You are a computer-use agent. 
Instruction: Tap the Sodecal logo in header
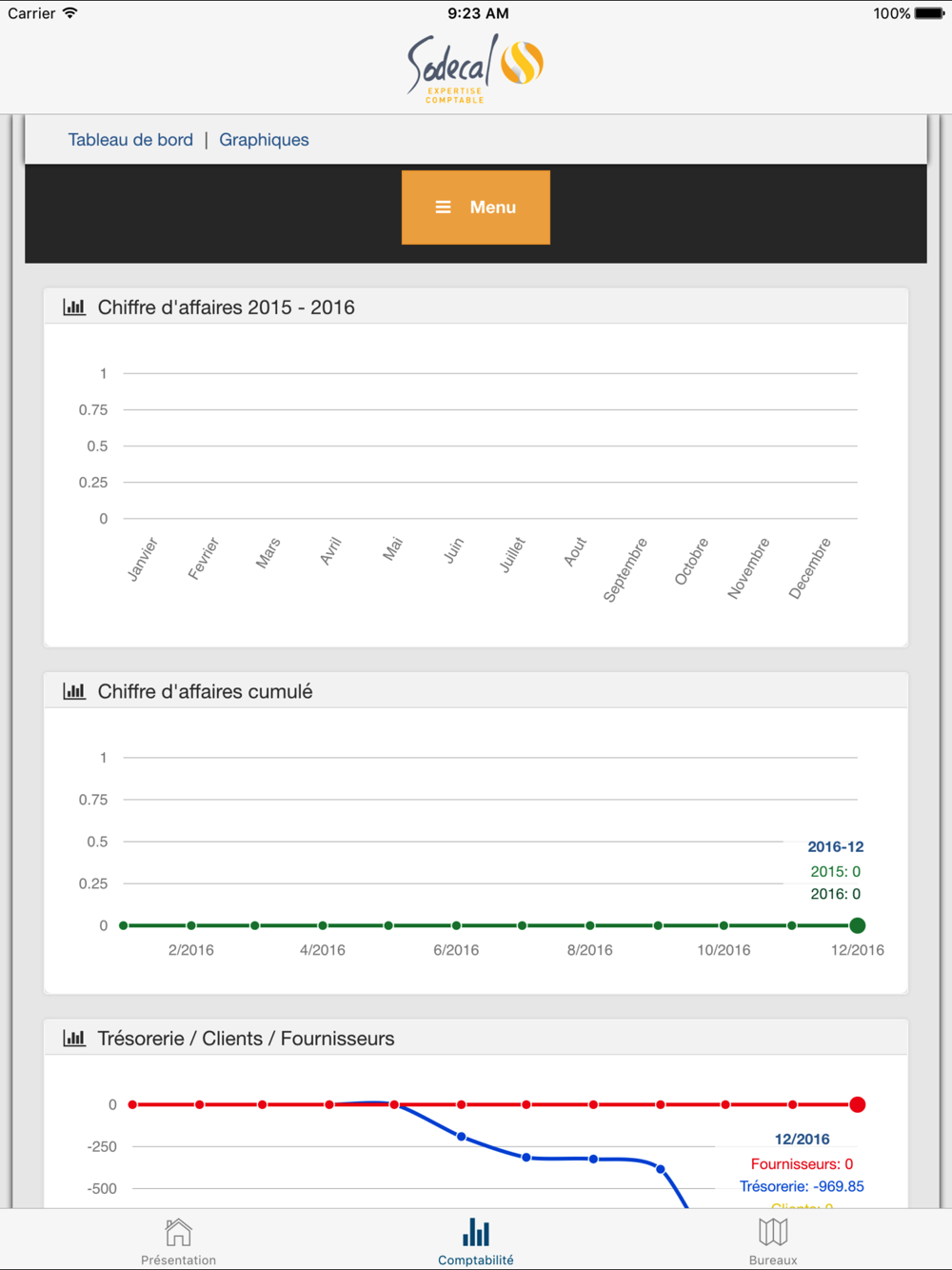point(475,69)
